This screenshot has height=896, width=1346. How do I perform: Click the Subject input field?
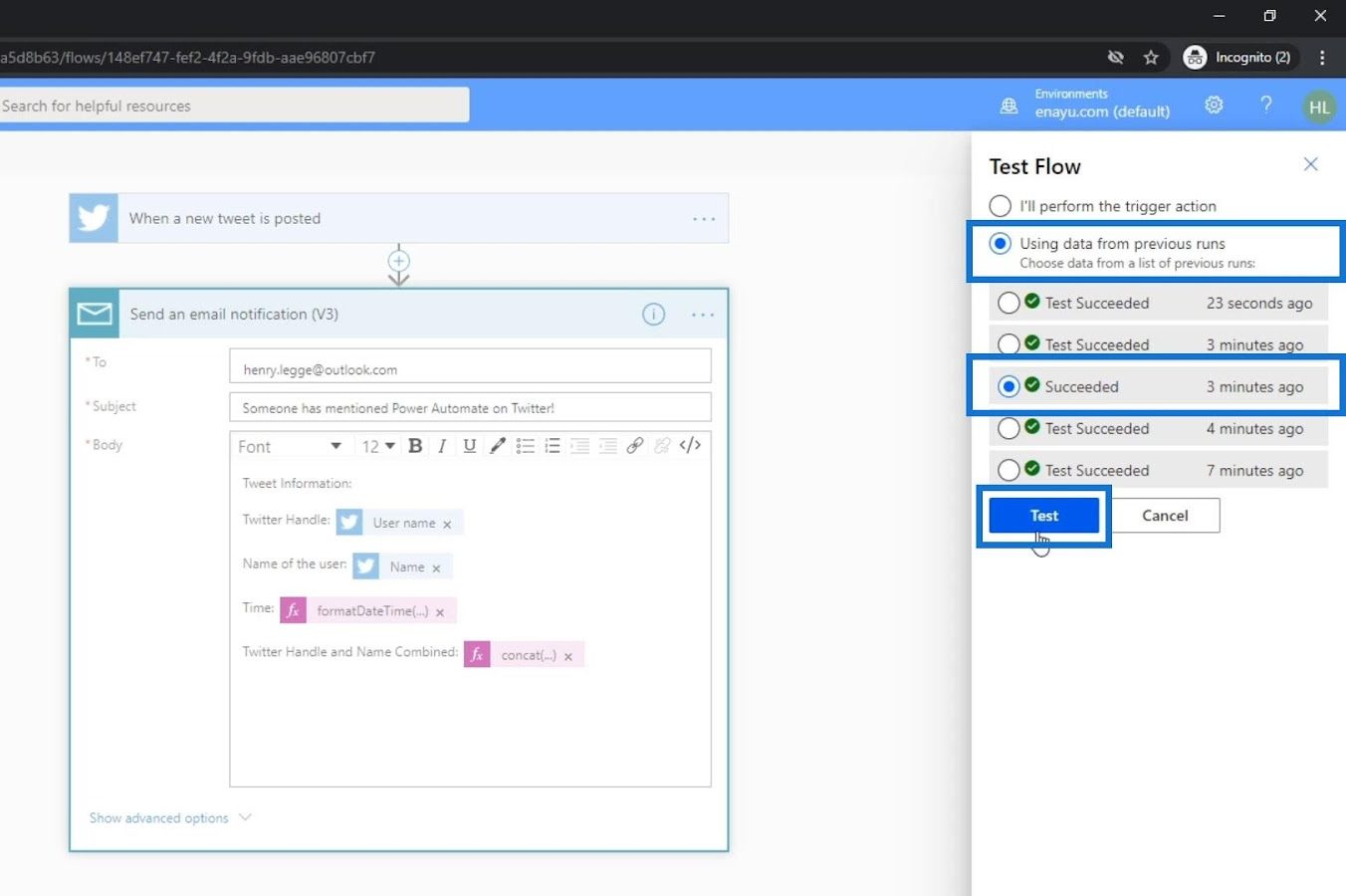[x=470, y=407]
